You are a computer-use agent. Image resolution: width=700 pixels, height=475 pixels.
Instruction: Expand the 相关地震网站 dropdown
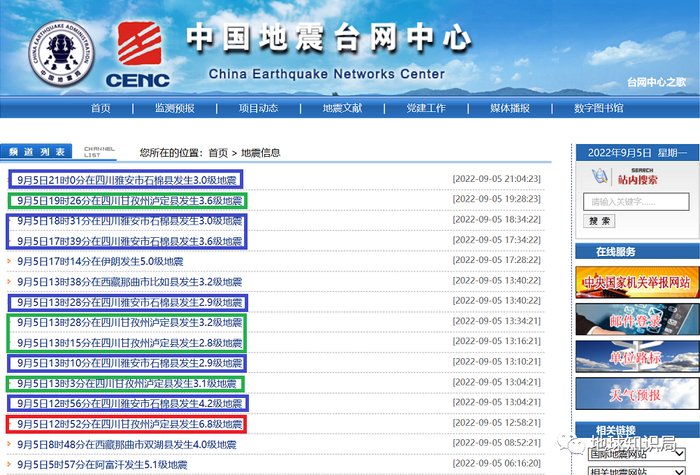pyautogui.click(x=637, y=471)
